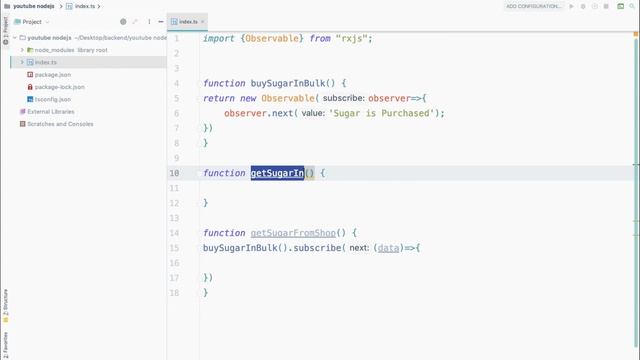
Task: Click the selected getSugarIn function name
Action: click(x=278, y=173)
